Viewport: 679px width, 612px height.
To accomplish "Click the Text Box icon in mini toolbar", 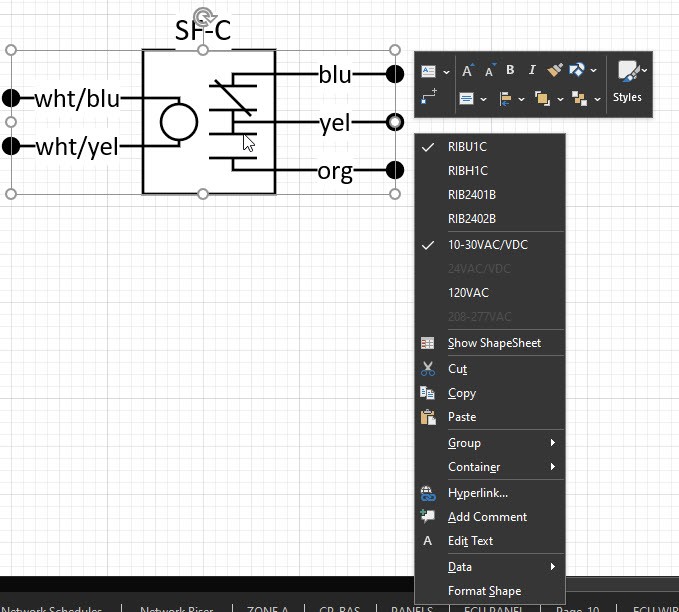I will (x=429, y=70).
